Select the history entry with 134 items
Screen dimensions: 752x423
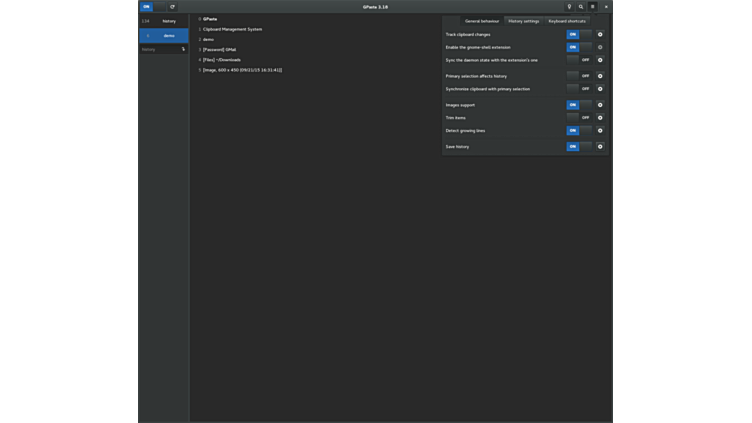point(164,21)
